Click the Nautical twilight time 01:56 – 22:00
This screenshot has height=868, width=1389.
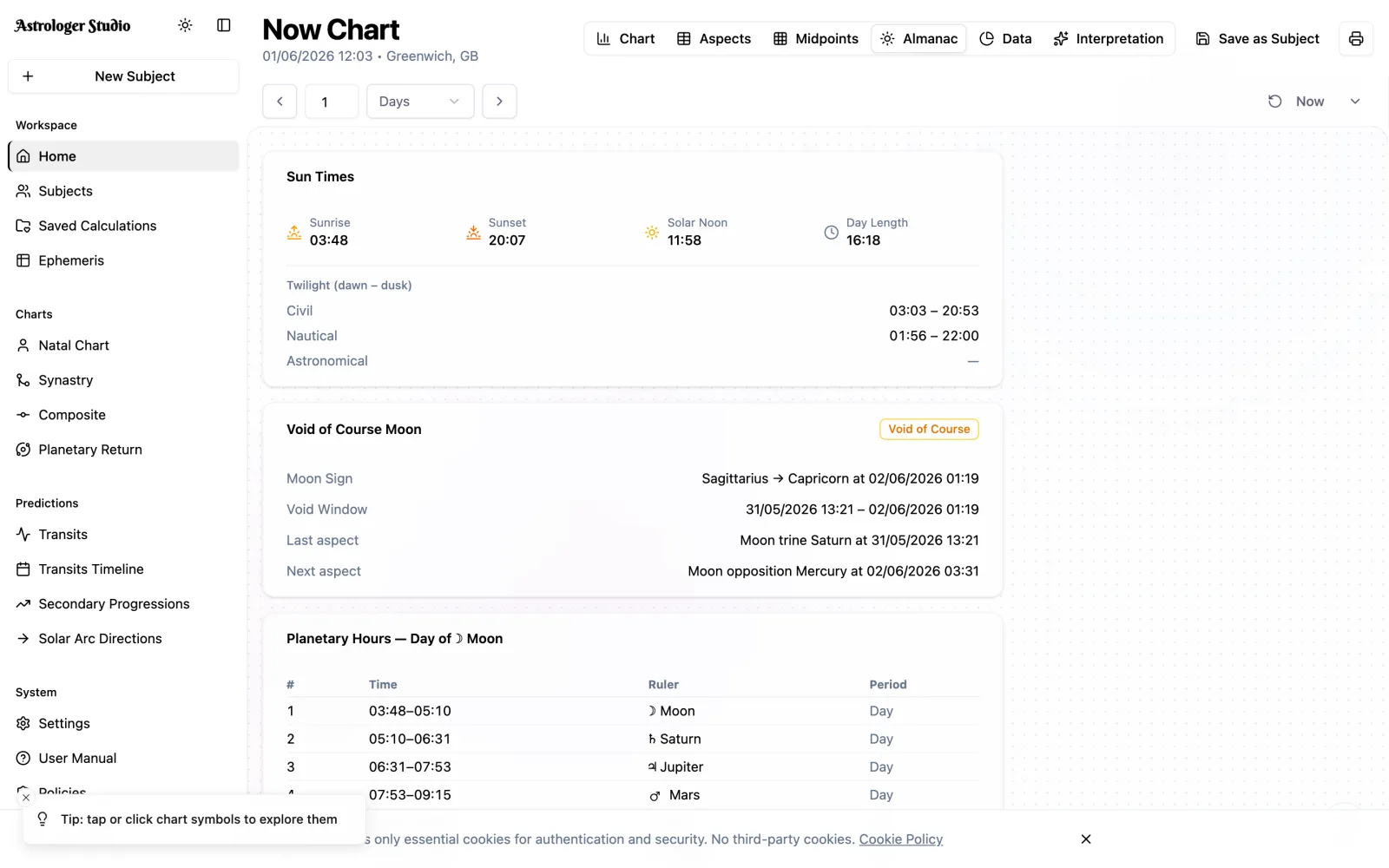pos(934,336)
